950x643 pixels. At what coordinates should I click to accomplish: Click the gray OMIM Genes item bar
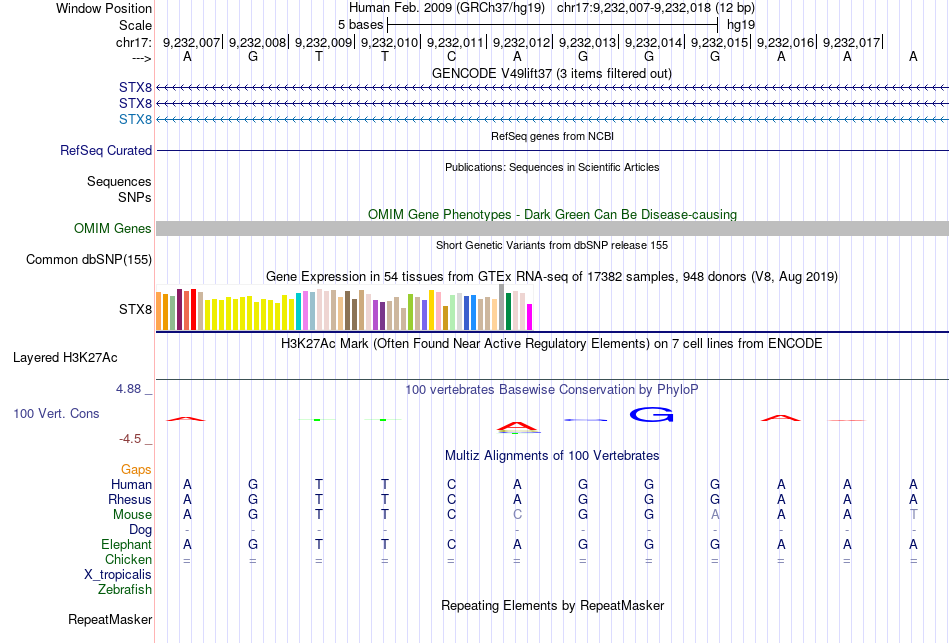[x=553, y=228]
